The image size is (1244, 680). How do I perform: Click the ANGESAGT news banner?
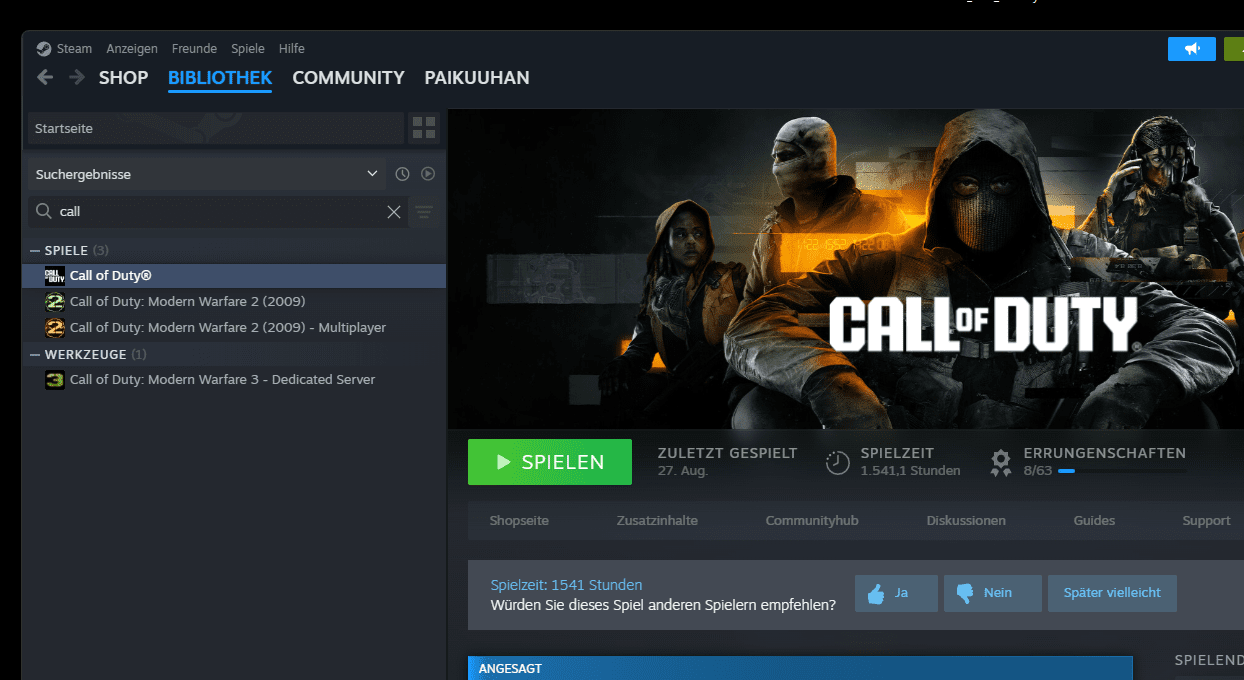(800, 668)
